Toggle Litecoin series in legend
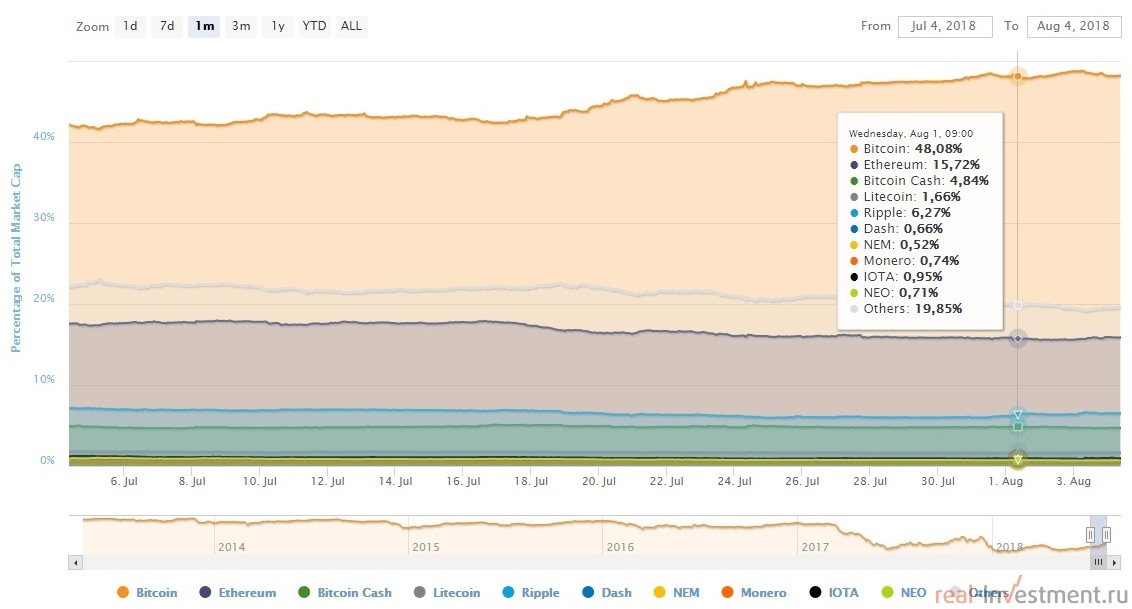This screenshot has height=609, width=1132. (x=447, y=592)
